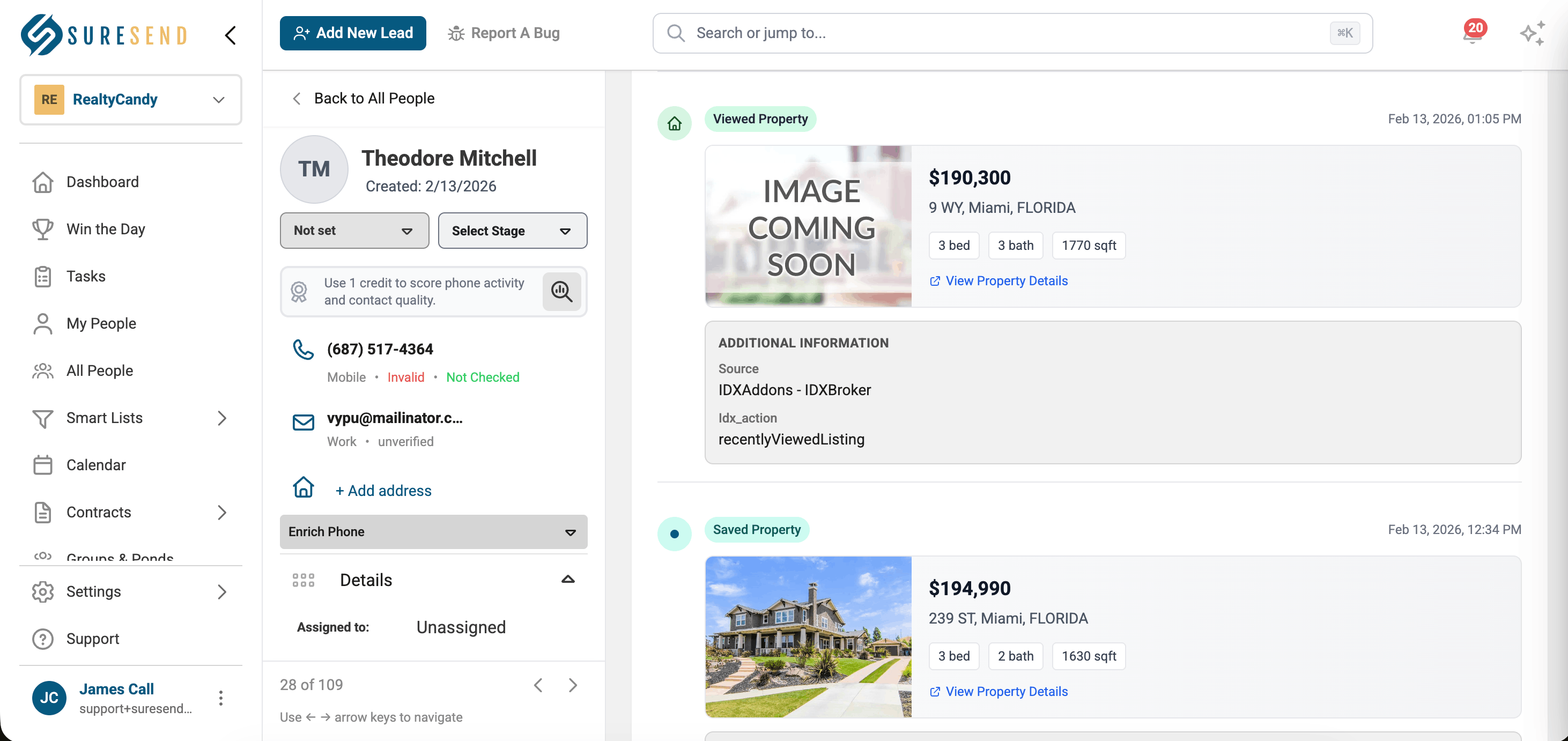Image resolution: width=1568 pixels, height=741 pixels.
Task: Open the Select Stage dropdown
Action: point(512,231)
